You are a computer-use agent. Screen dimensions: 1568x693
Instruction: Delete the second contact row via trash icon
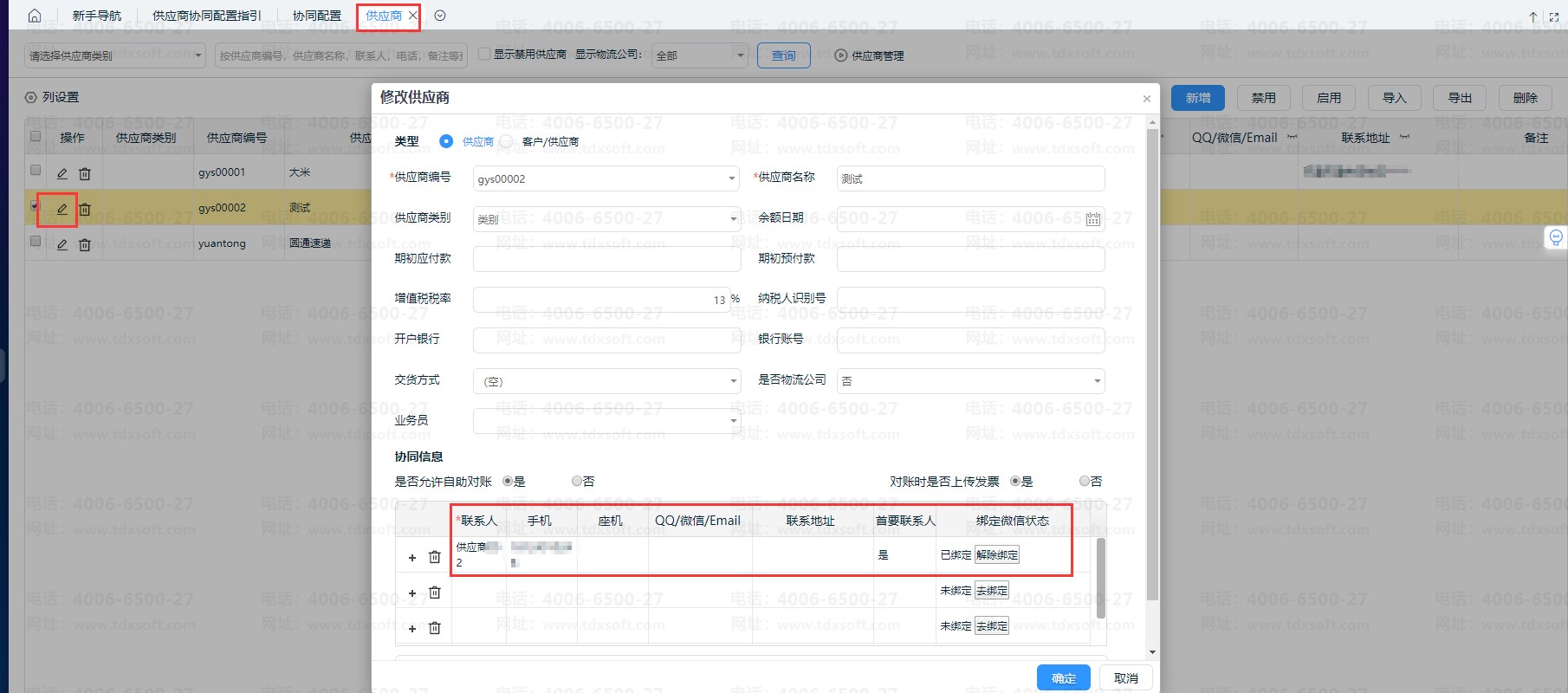pos(435,593)
